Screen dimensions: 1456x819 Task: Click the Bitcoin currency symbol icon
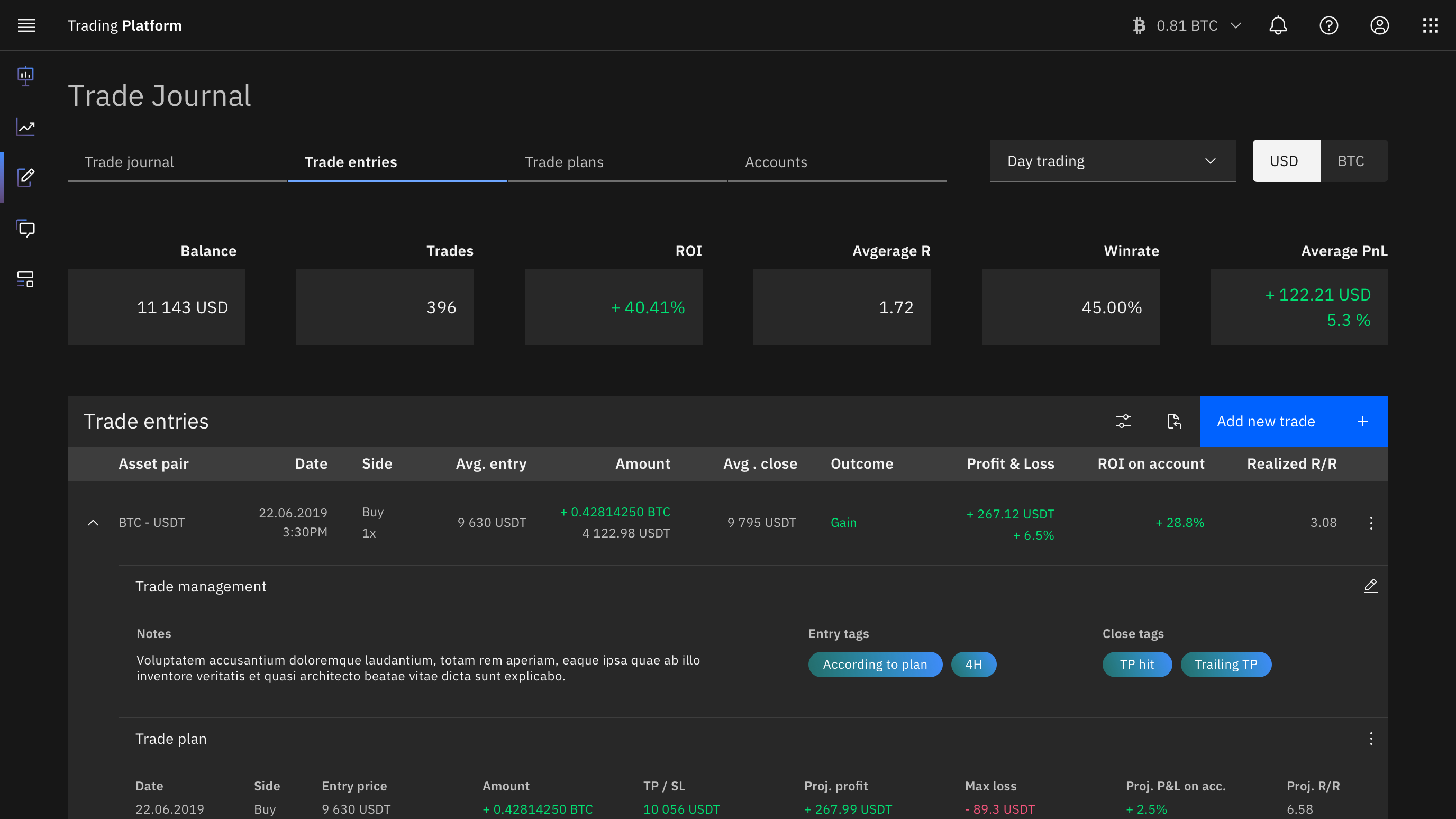pyautogui.click(x=1139, y=25)
